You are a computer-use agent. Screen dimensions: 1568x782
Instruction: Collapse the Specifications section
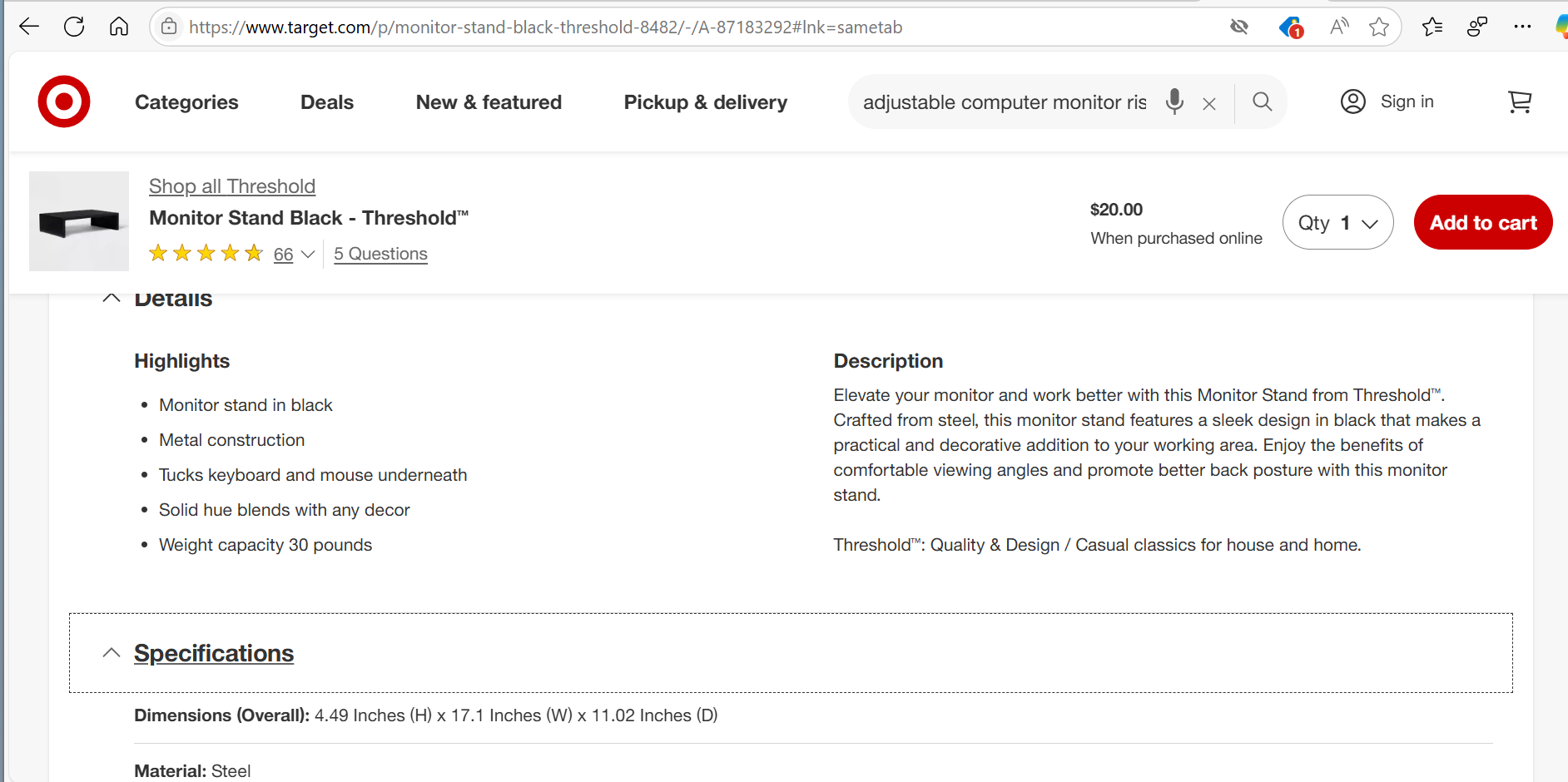(112, 653)
